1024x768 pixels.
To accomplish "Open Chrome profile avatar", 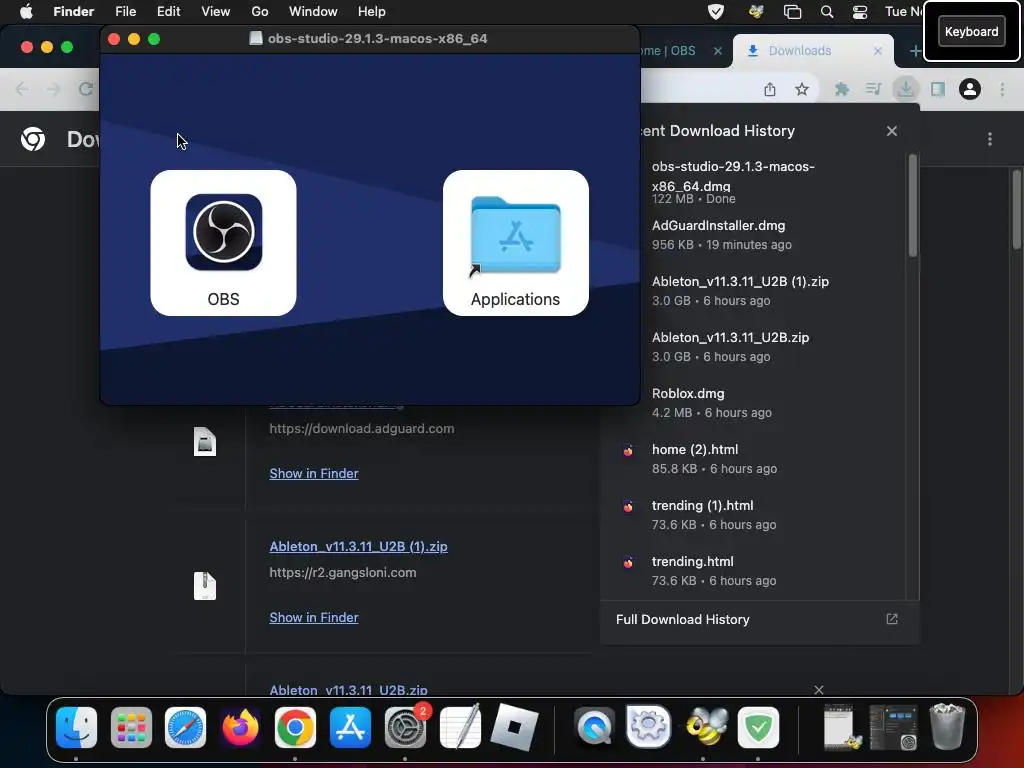I will click(x=970, y=89).
